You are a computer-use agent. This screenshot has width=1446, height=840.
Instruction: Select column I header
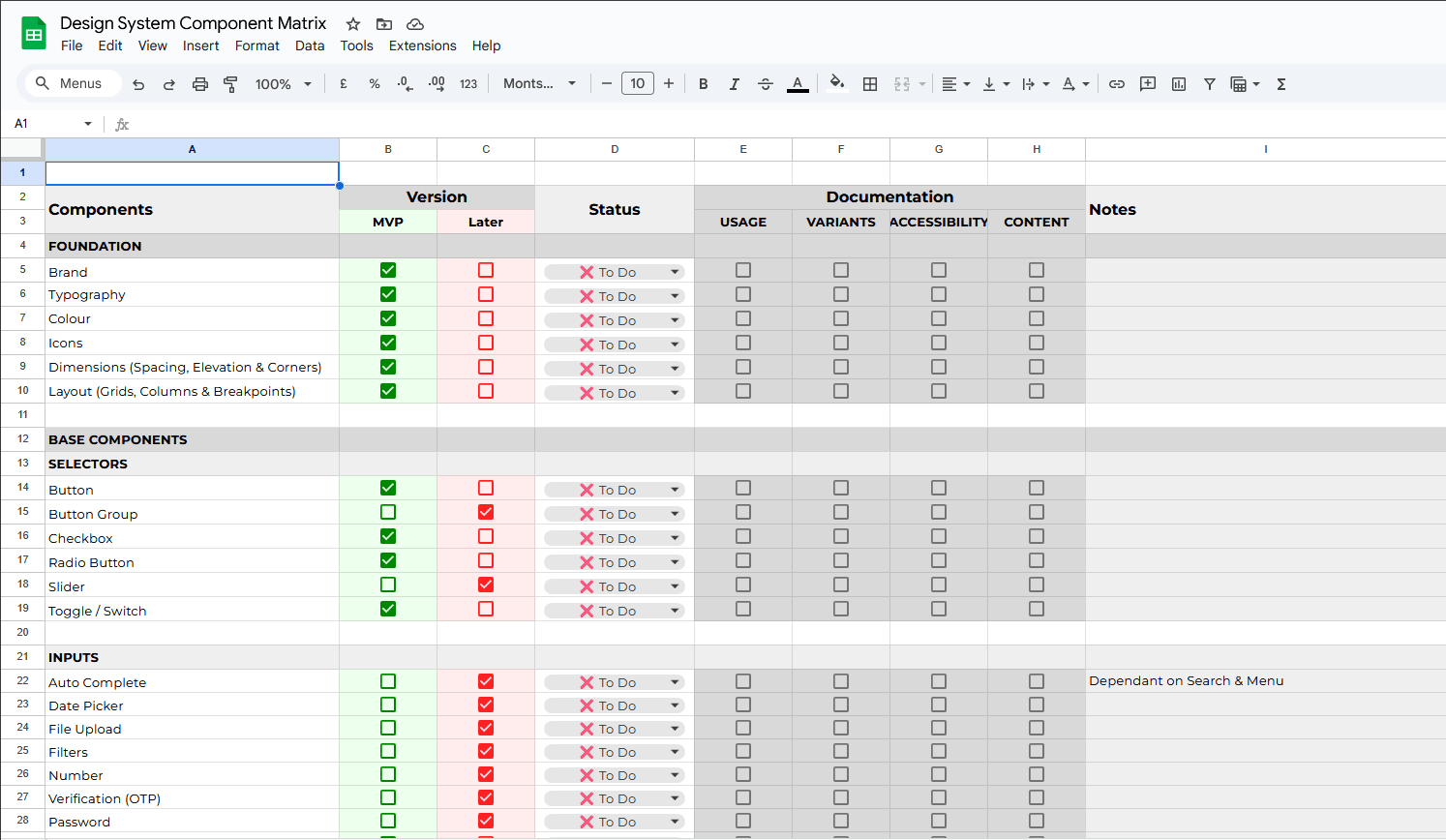tap(1266, 149)
